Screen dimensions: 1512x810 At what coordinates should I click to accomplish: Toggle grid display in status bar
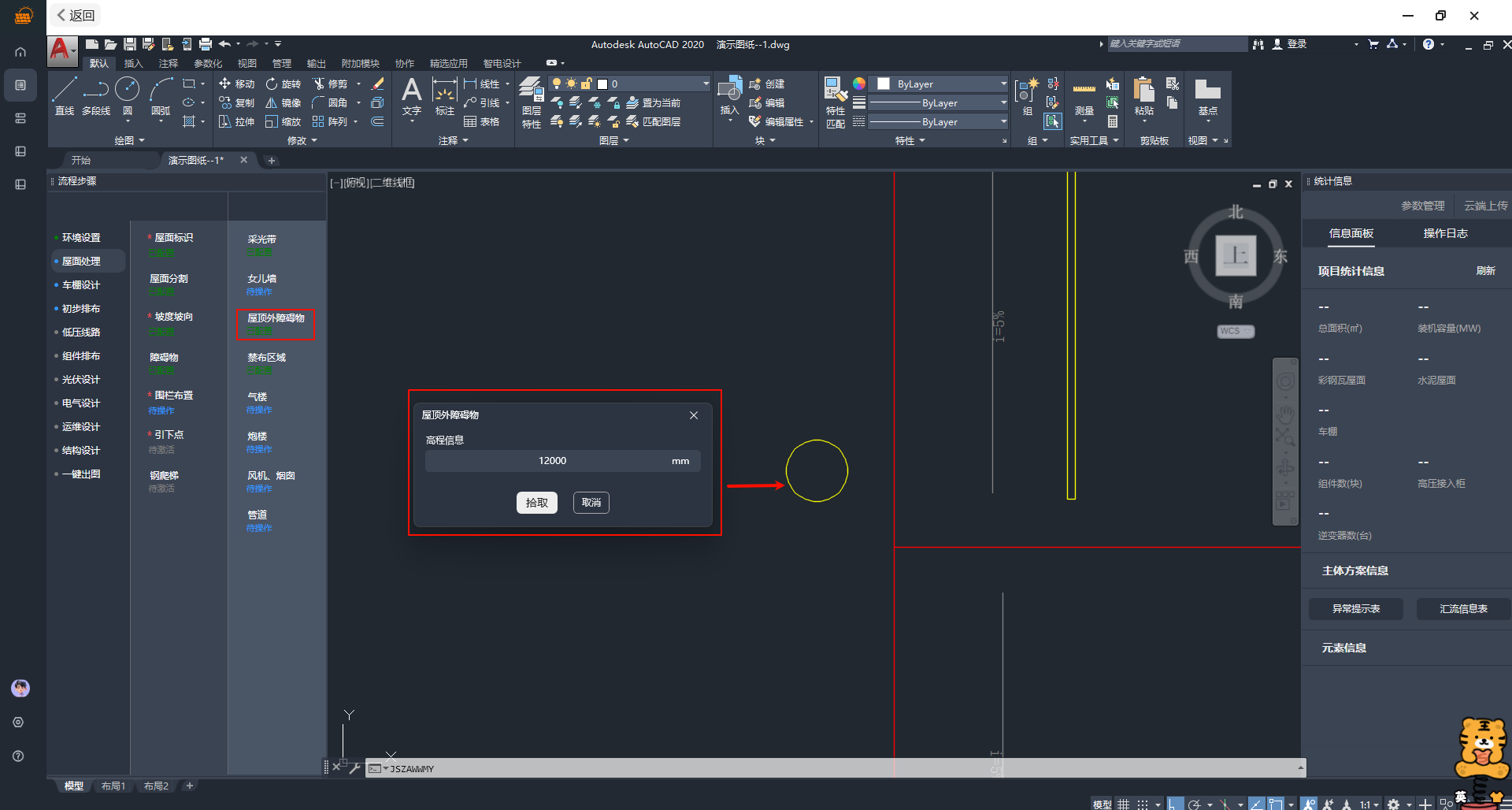(1124, 804)
